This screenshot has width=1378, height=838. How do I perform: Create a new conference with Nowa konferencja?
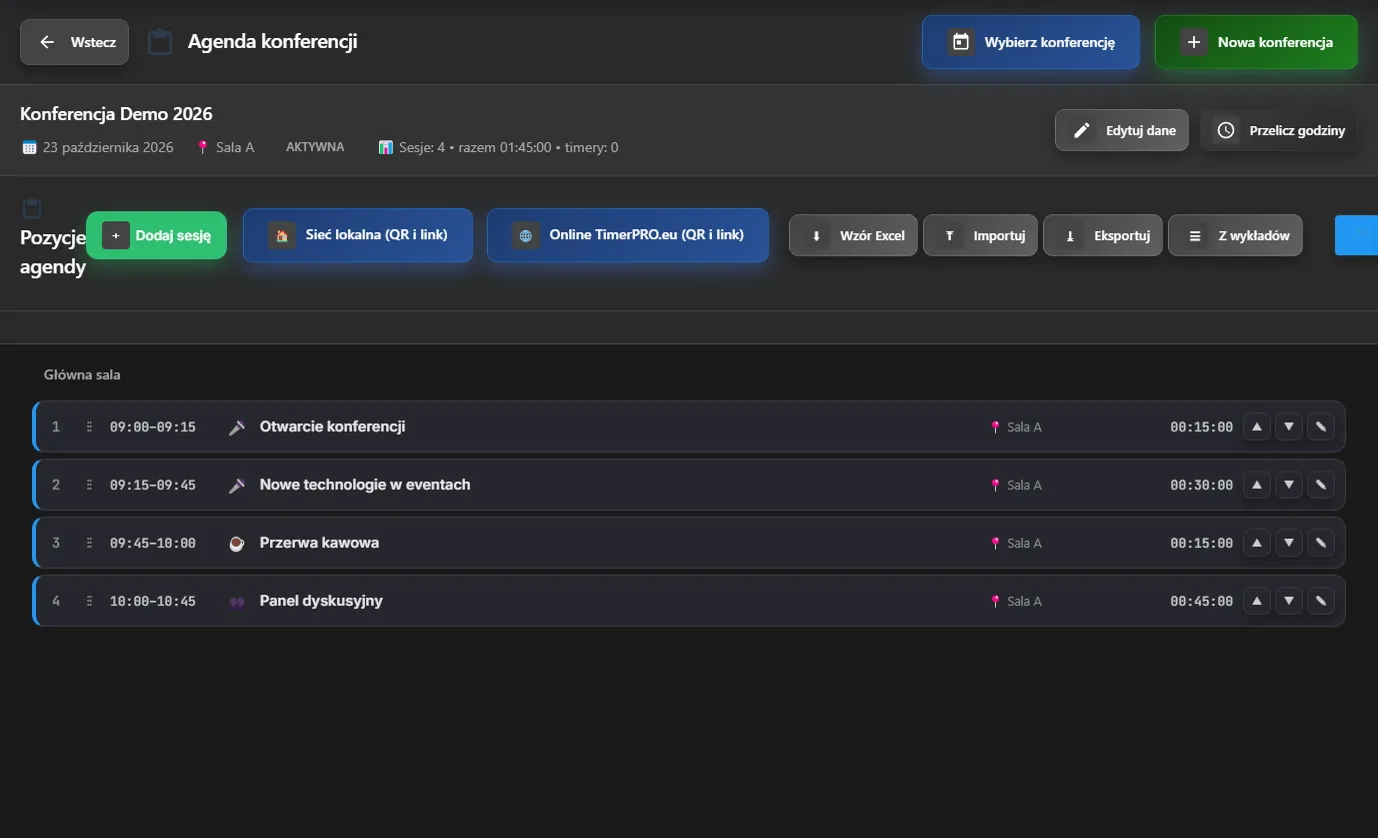point(1256,42)
